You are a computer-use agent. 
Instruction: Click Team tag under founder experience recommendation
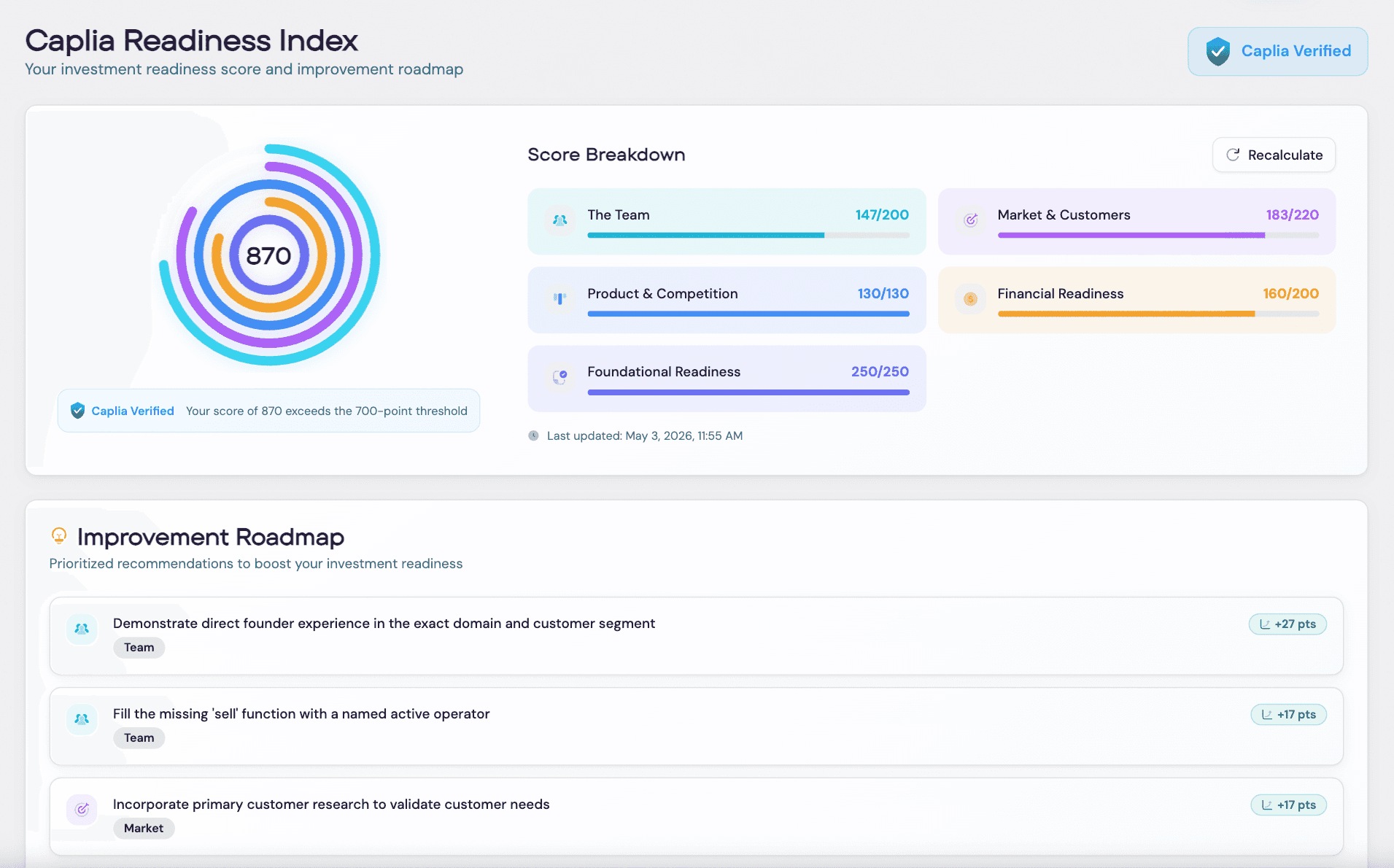[139, 648]
